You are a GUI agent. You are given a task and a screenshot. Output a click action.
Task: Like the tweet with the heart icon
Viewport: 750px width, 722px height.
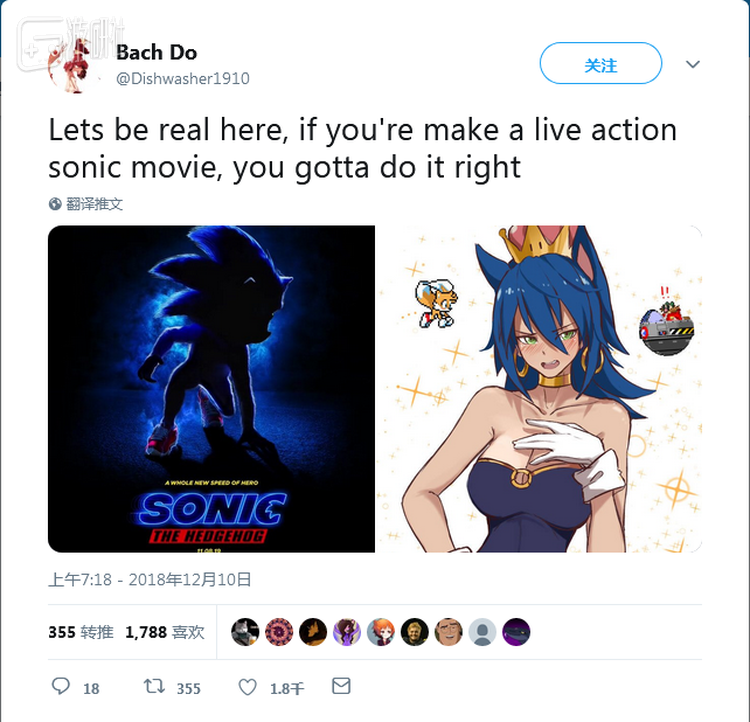tap(247, 688)
